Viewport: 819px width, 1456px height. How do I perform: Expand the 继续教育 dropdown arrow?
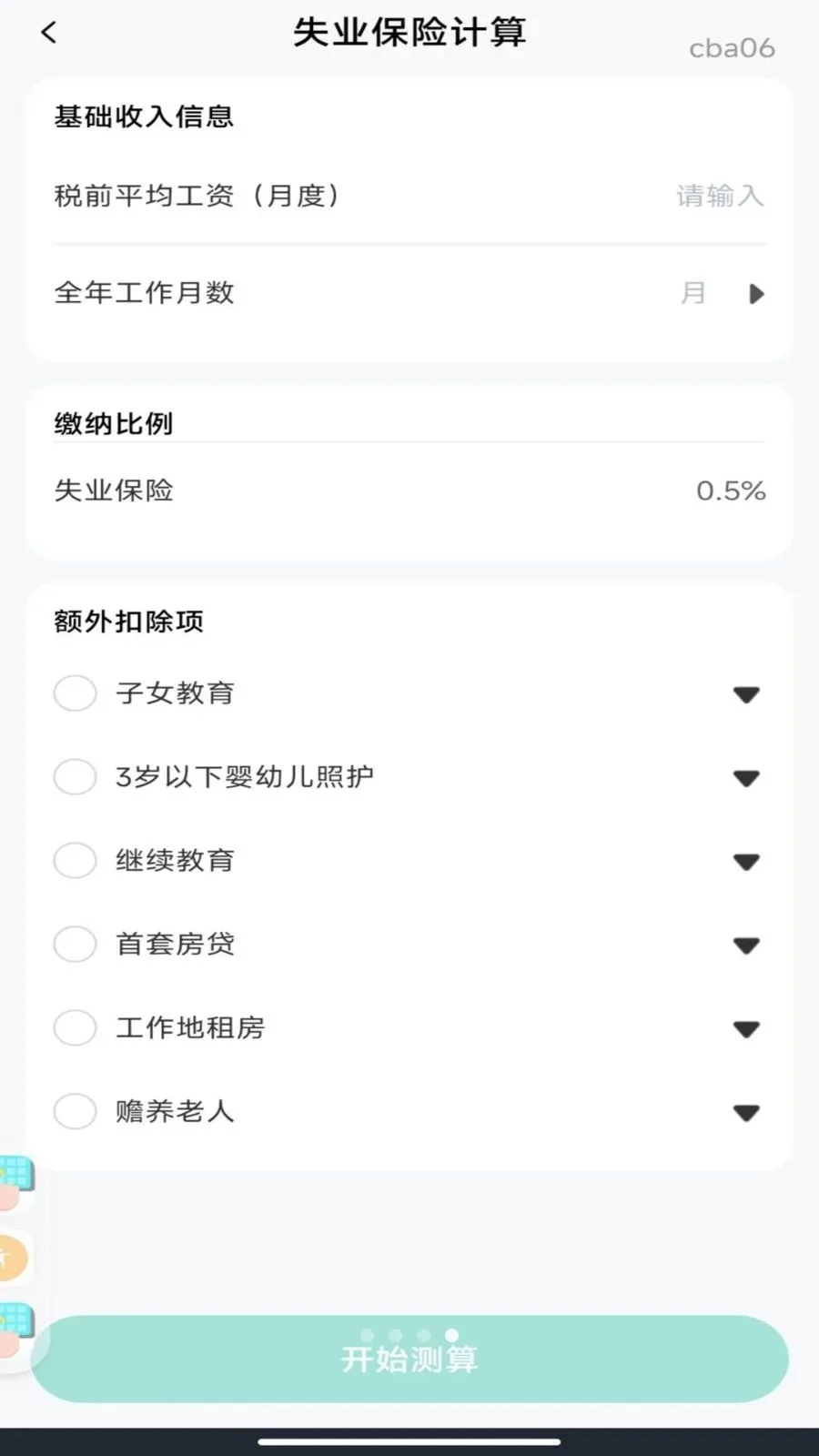tap(746, 863)
